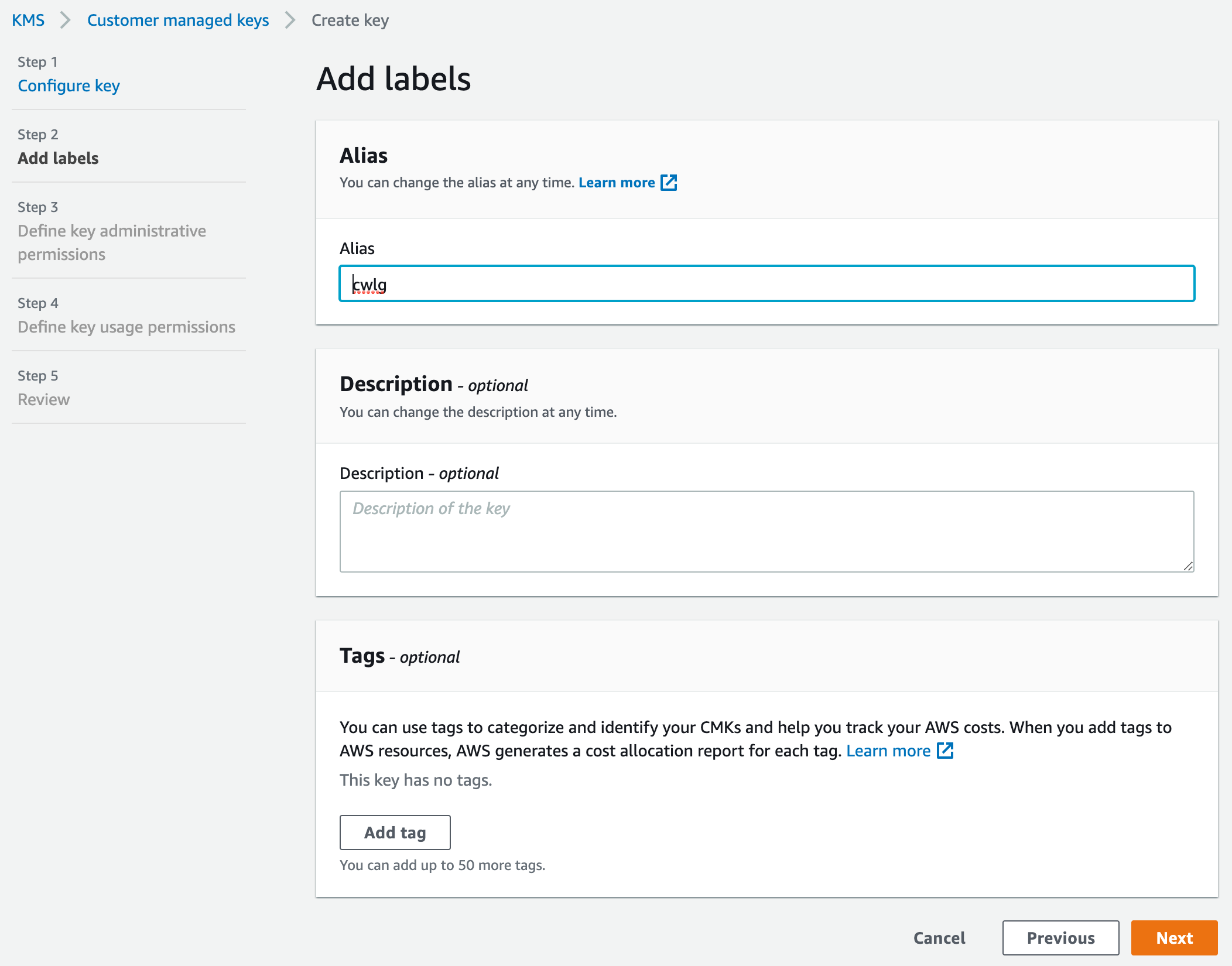Viewport: 1232px width, 966px height.
Task: Cancel the key creation
Action: coord(939,938)
